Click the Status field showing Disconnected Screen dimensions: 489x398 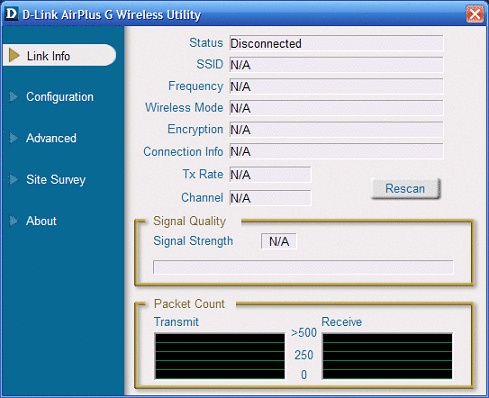pyautogui.click(x=336, y=43)
